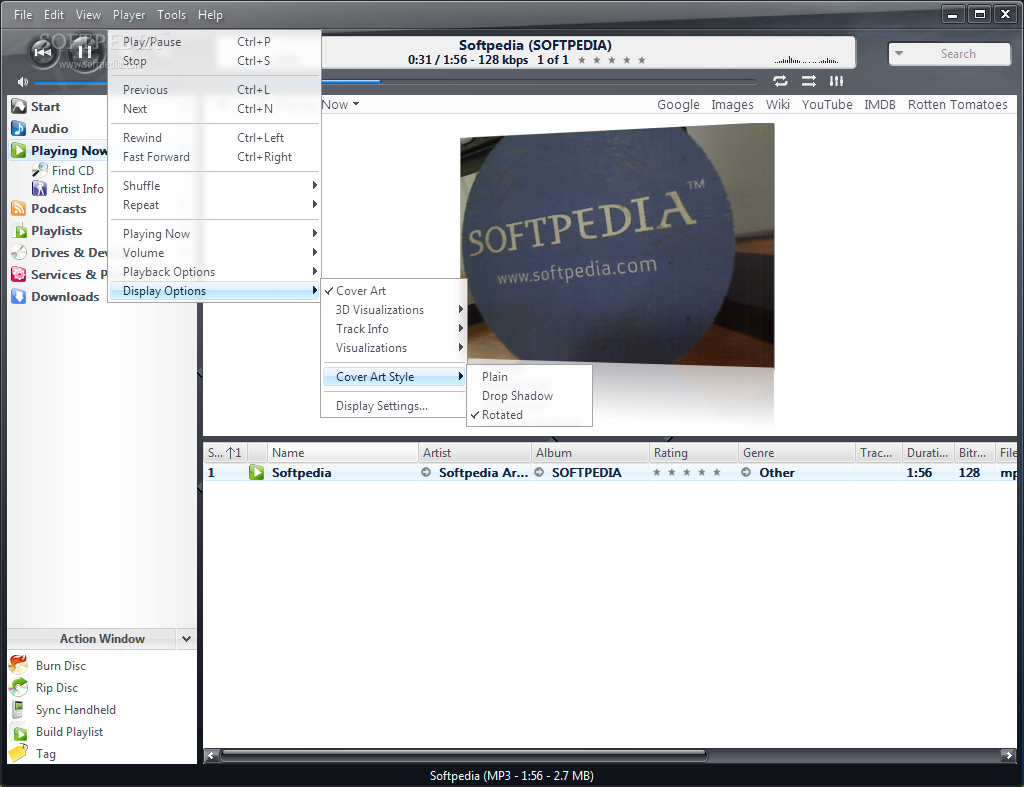This screenshot has height=787, width=1024.
Task: Click the Podcasts RSS icon
Action: (19, 208)
